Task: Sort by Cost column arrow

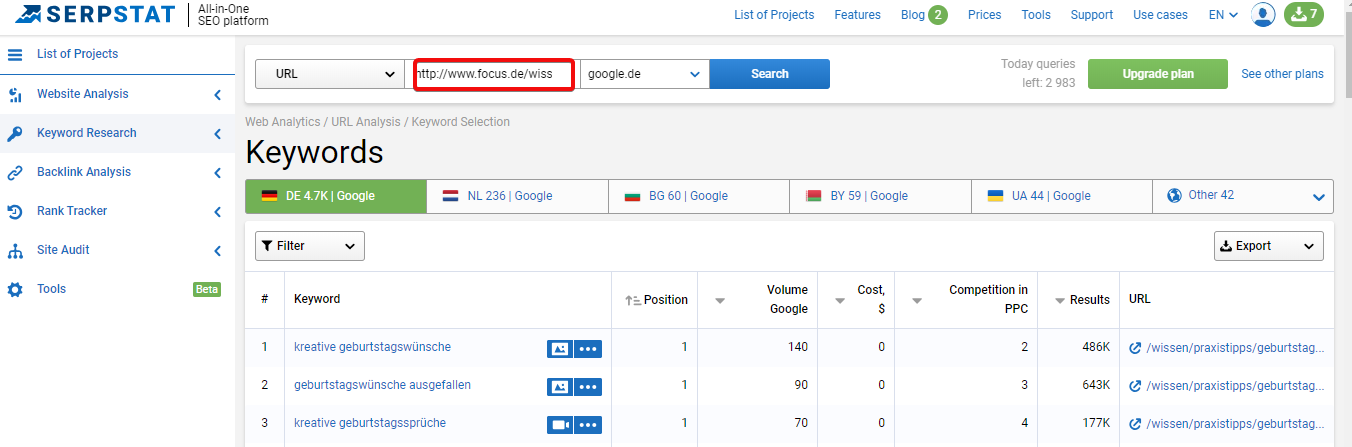Action: [841, 300]
